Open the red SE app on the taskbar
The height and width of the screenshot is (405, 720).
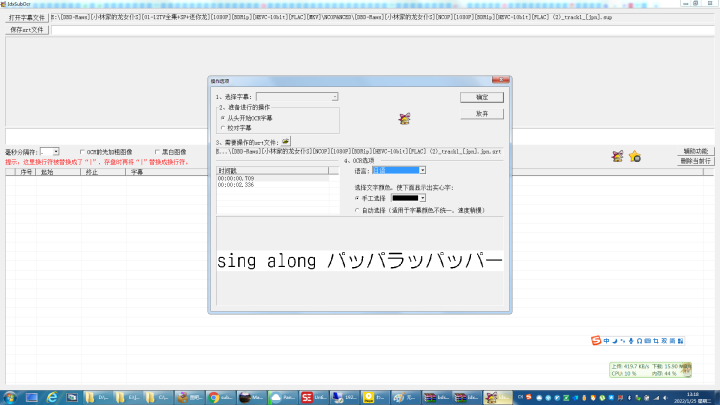click(x=314, y=398)
